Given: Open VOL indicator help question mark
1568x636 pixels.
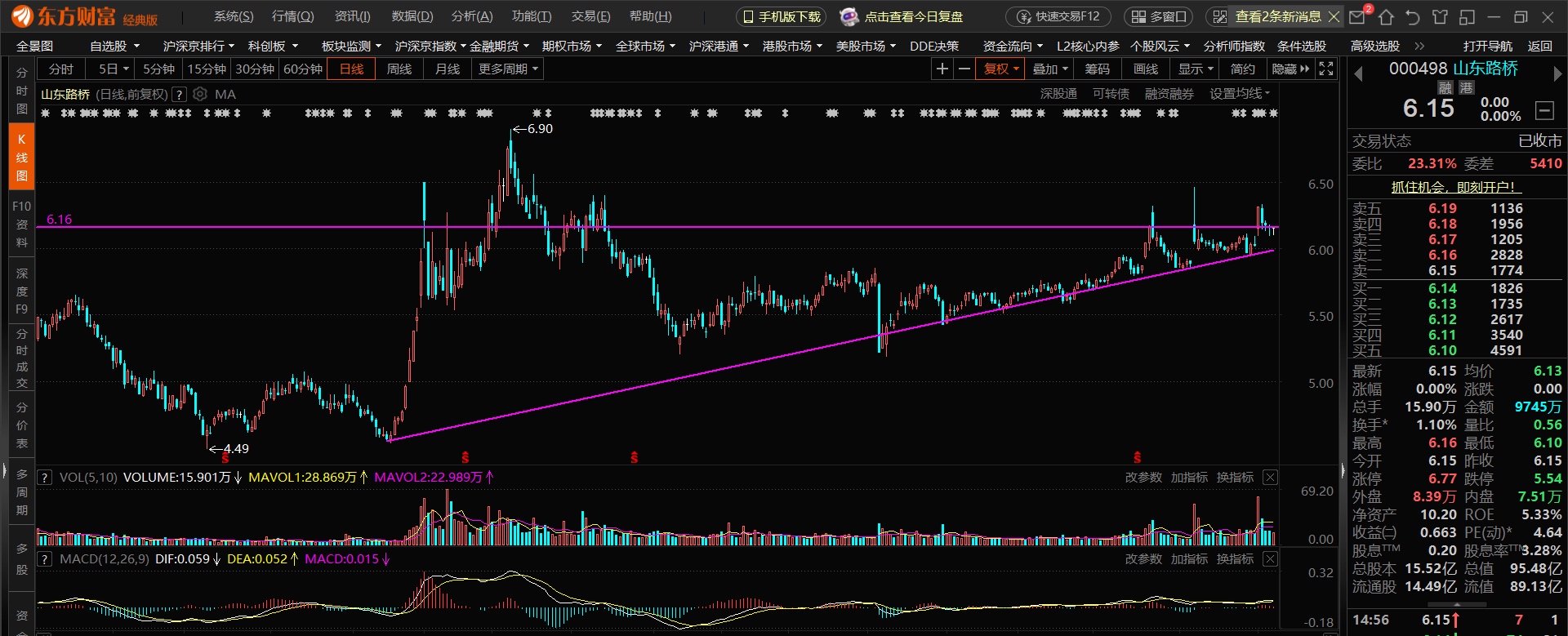Looking at the screenshot, I should click(46, 478).
